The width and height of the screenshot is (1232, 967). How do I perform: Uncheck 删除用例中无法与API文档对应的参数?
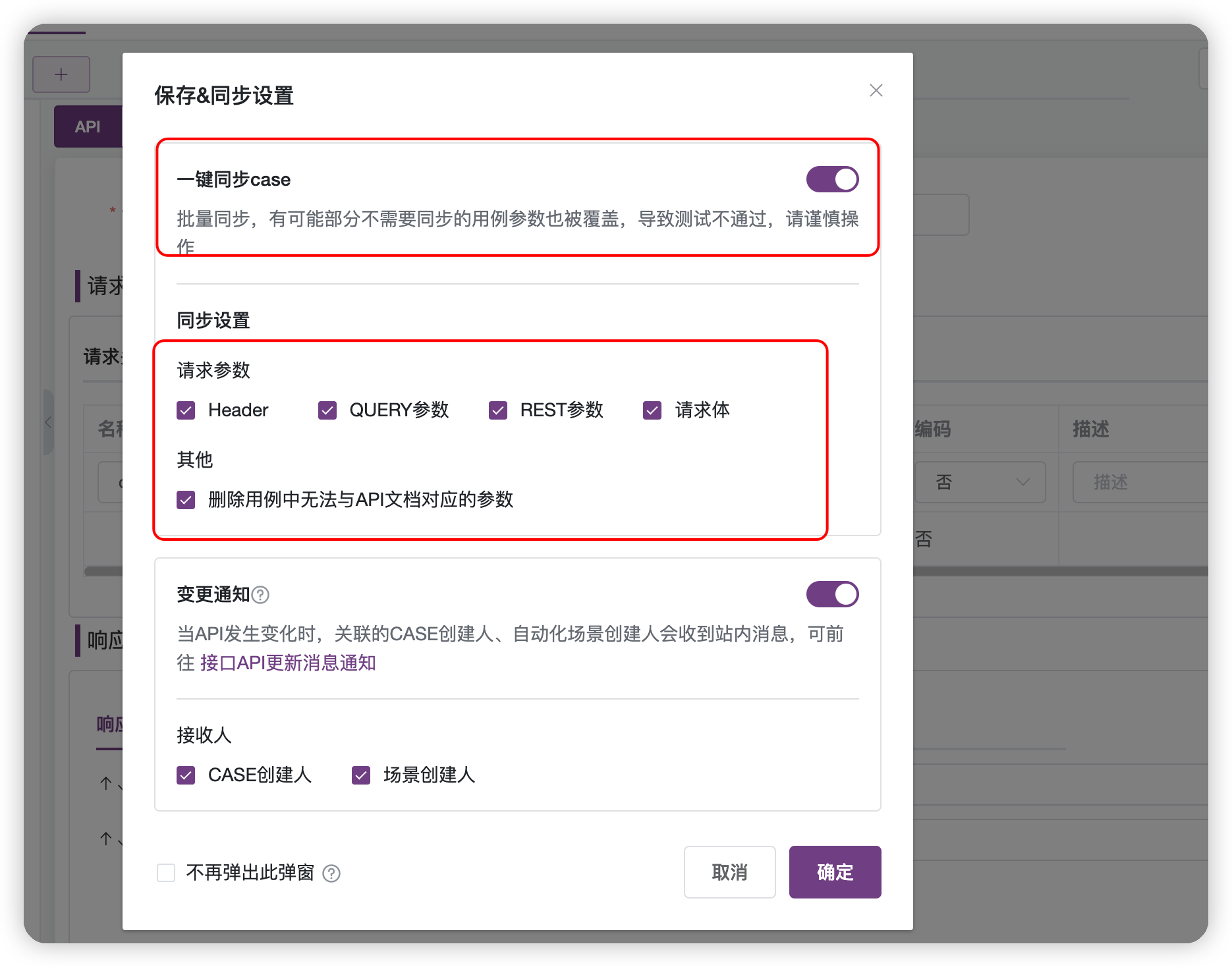(185, 501)
